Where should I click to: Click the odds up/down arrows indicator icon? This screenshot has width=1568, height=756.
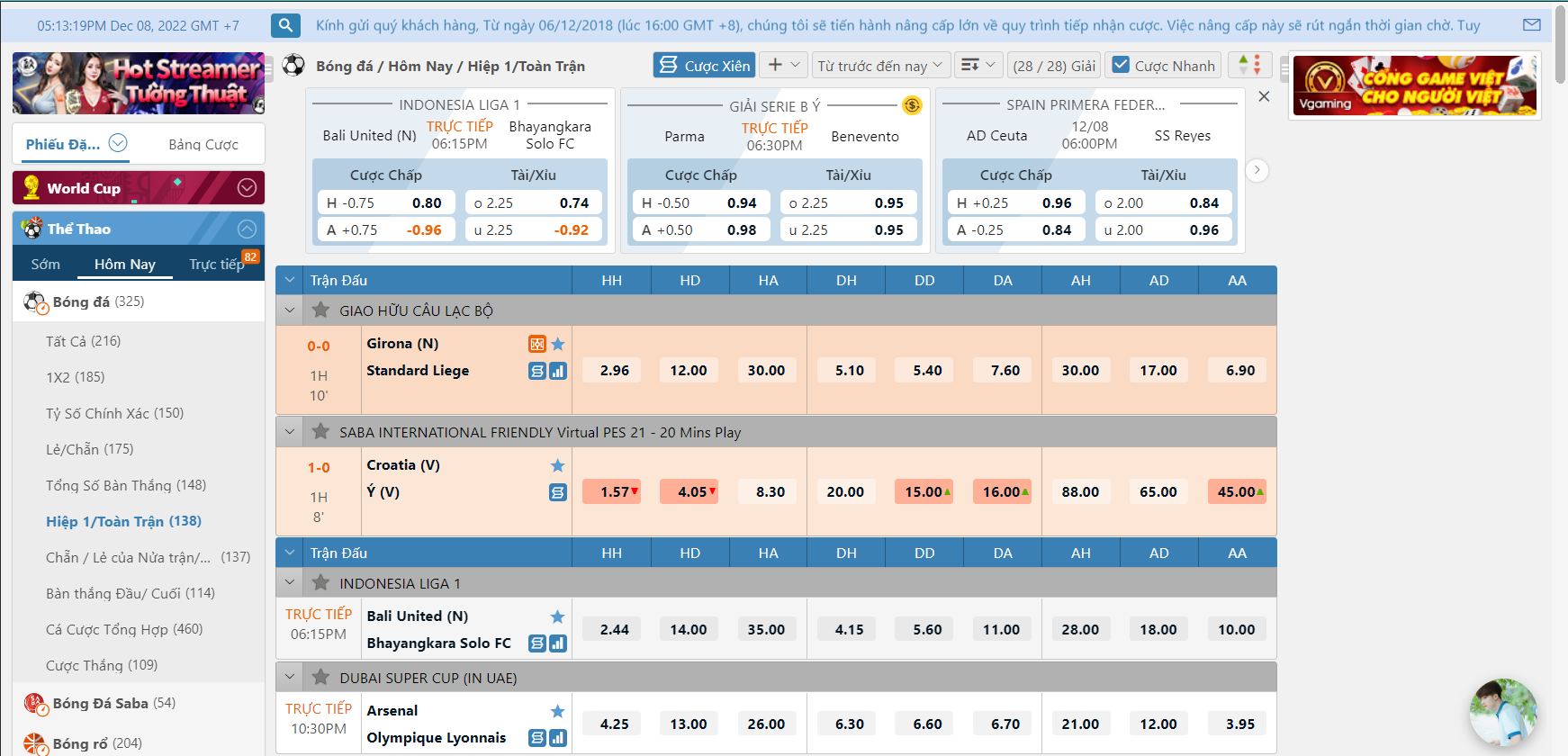[x=1249, y=65]
